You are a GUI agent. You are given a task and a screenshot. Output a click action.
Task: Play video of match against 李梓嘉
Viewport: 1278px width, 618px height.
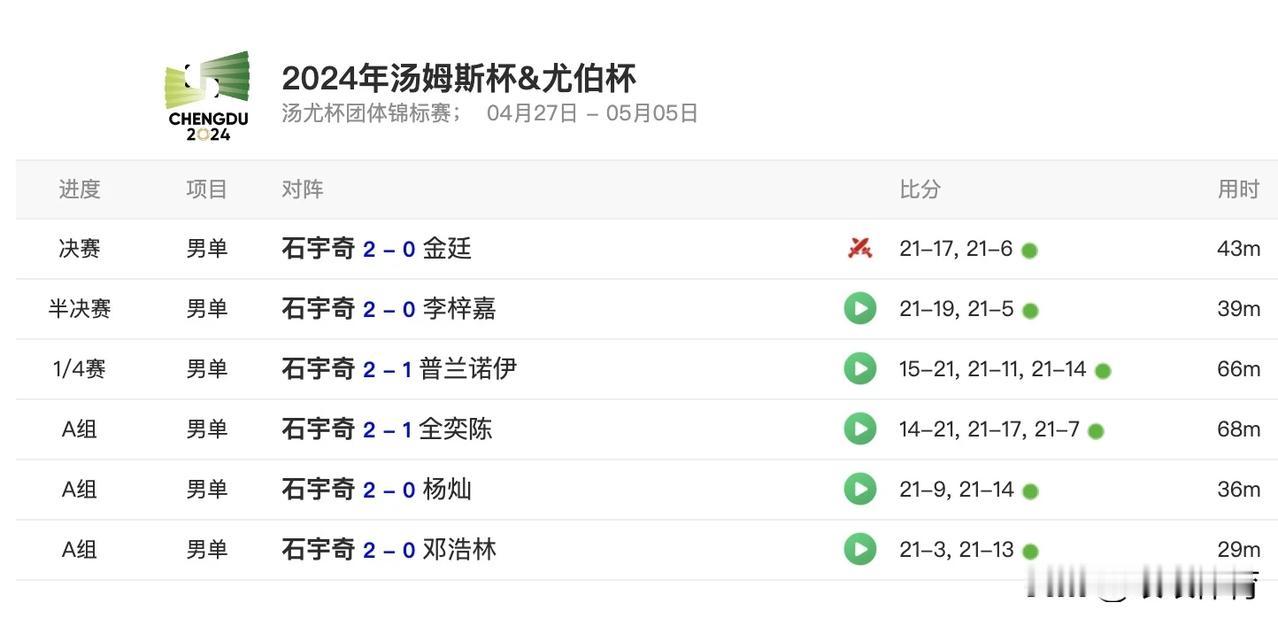tap(860, 308)
